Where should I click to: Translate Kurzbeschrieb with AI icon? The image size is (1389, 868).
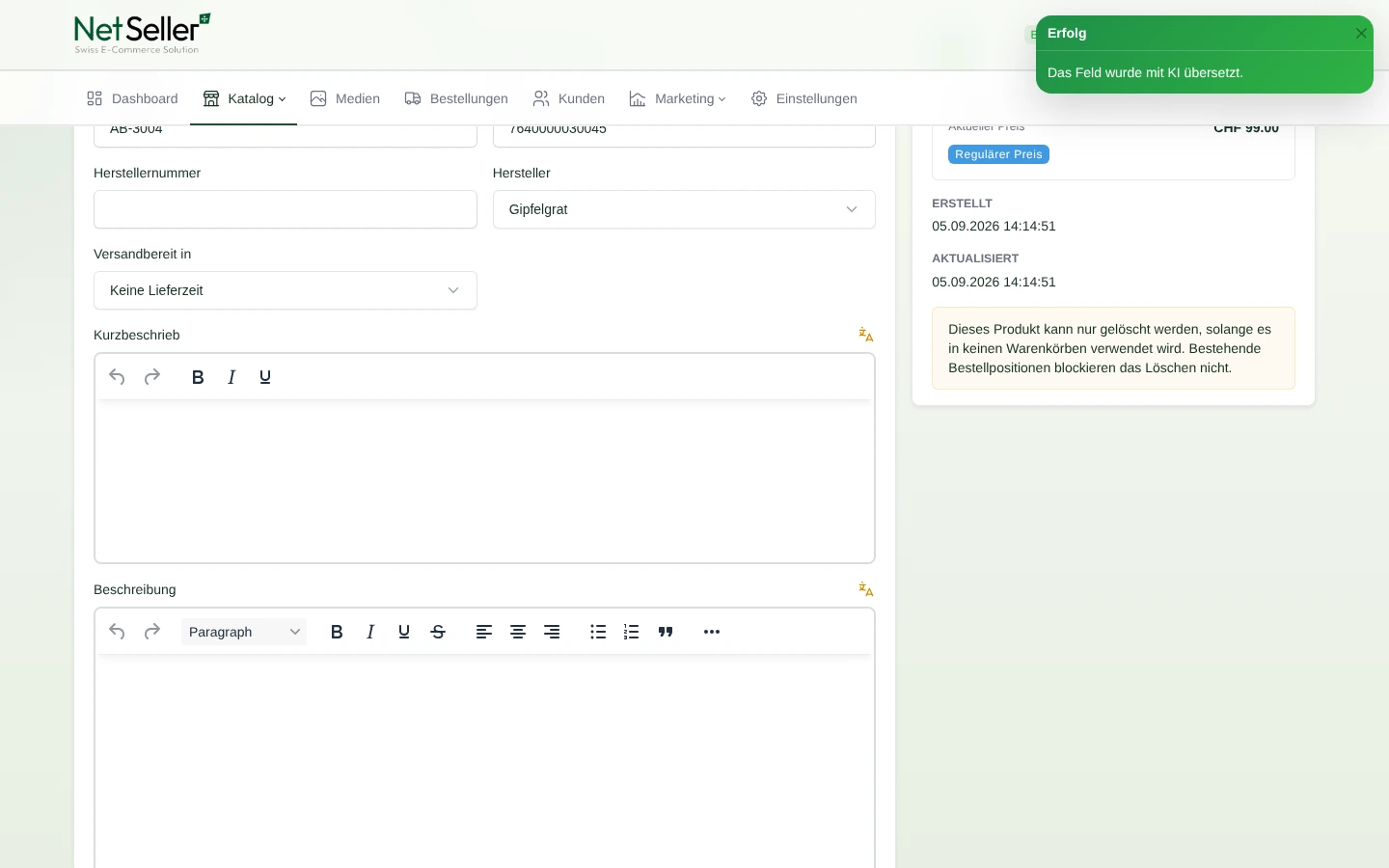[866, 335]
